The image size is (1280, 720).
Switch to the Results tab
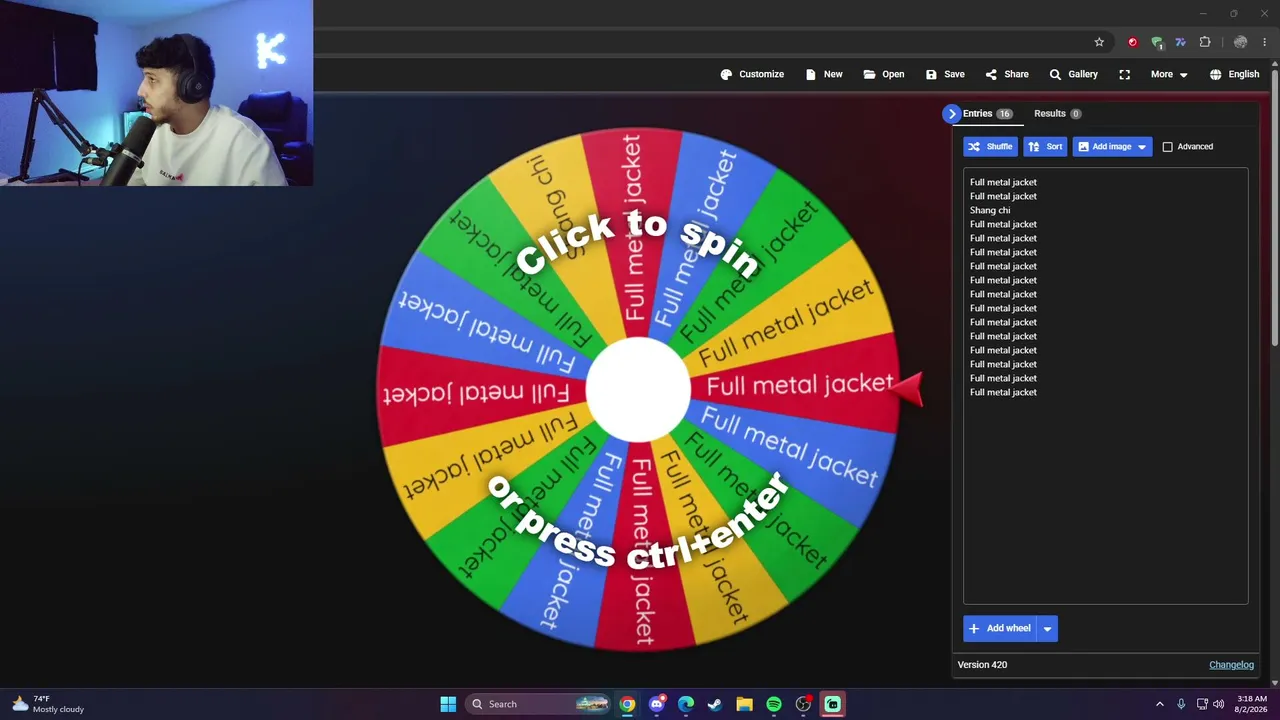[1057, 114]
